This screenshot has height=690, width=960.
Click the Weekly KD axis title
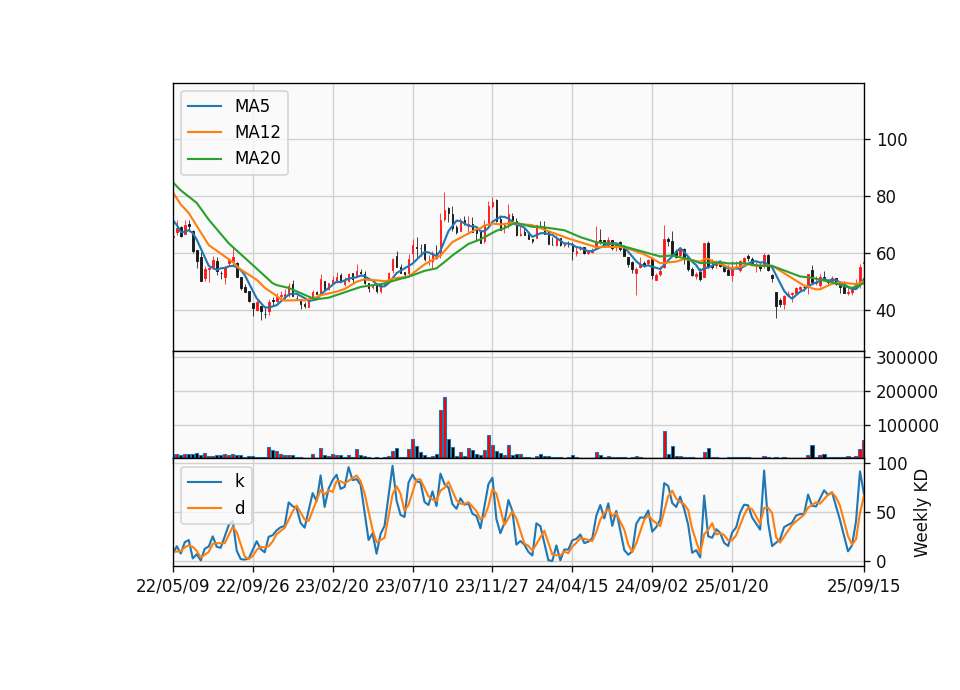click(921, 514)
